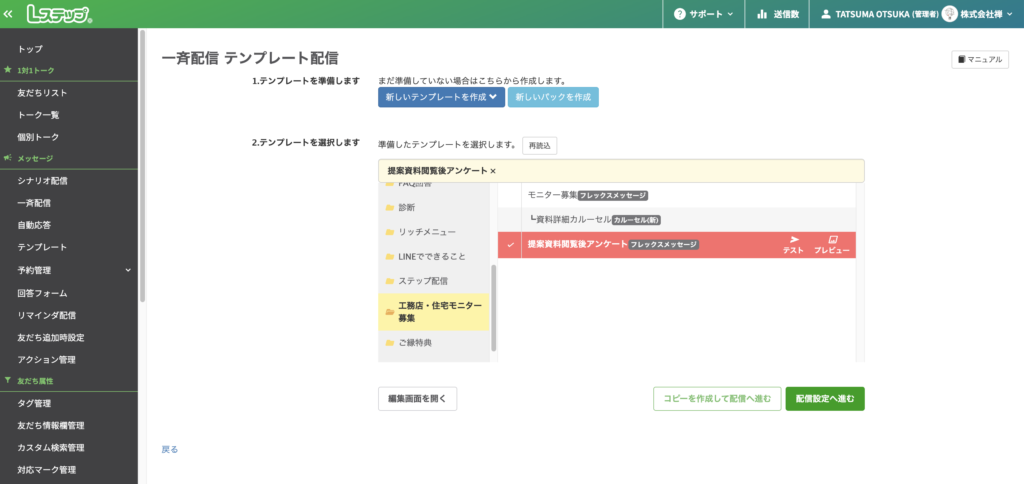
Task: Go to タグ管理 in the sidebar
Action: click(x=34, y=404)
